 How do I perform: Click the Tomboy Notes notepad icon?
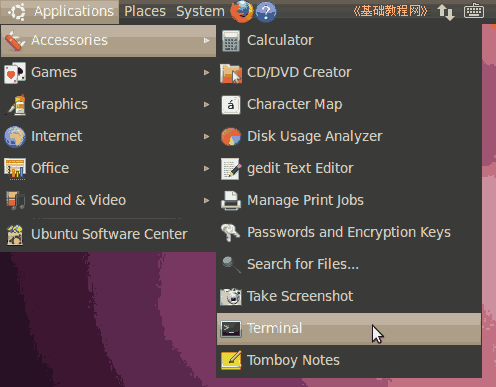[x=231, y=360]
